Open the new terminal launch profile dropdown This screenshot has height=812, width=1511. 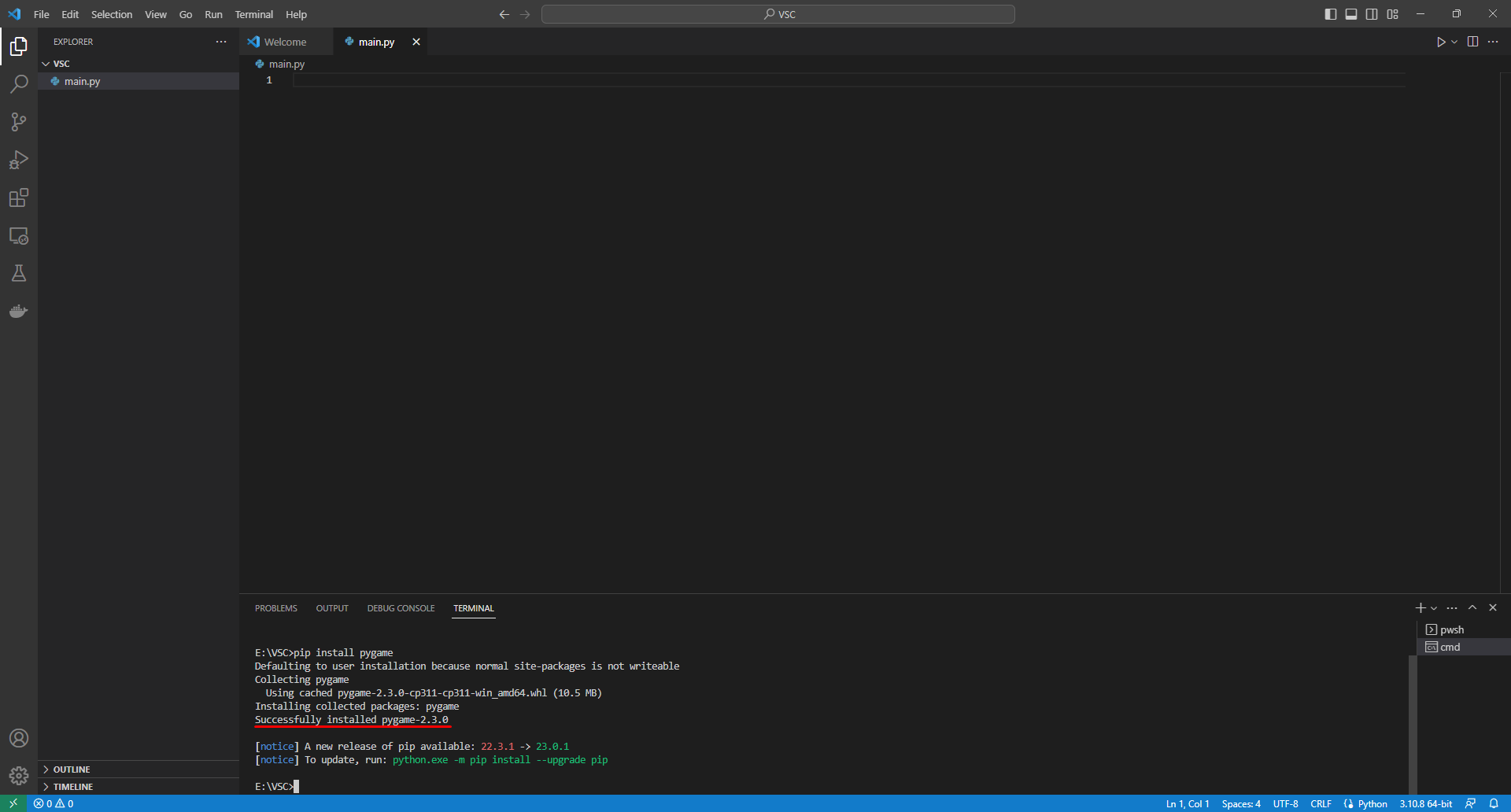coord(1434,608)
